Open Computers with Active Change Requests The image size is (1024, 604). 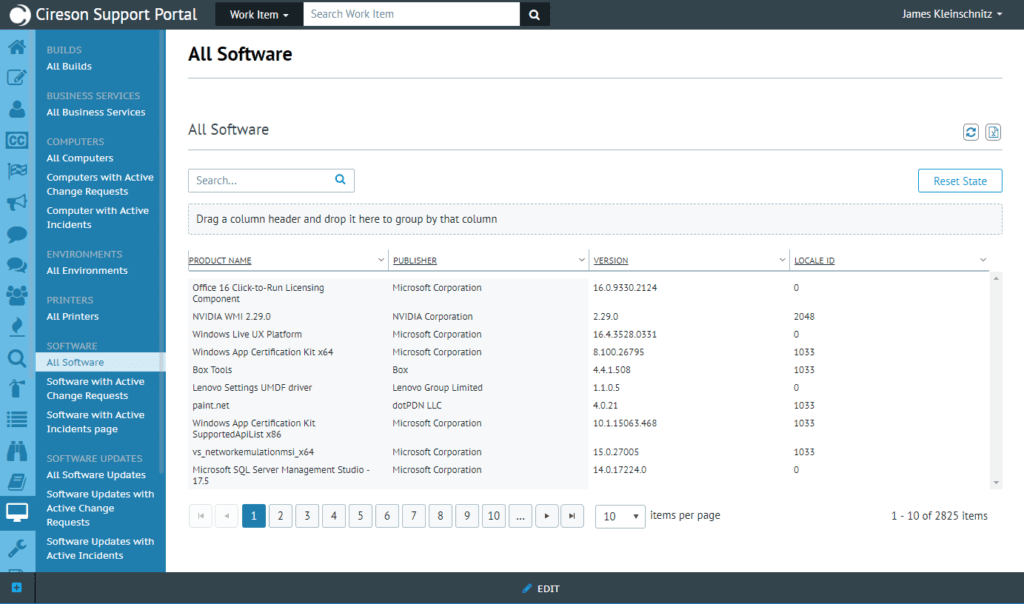point(100,184)
